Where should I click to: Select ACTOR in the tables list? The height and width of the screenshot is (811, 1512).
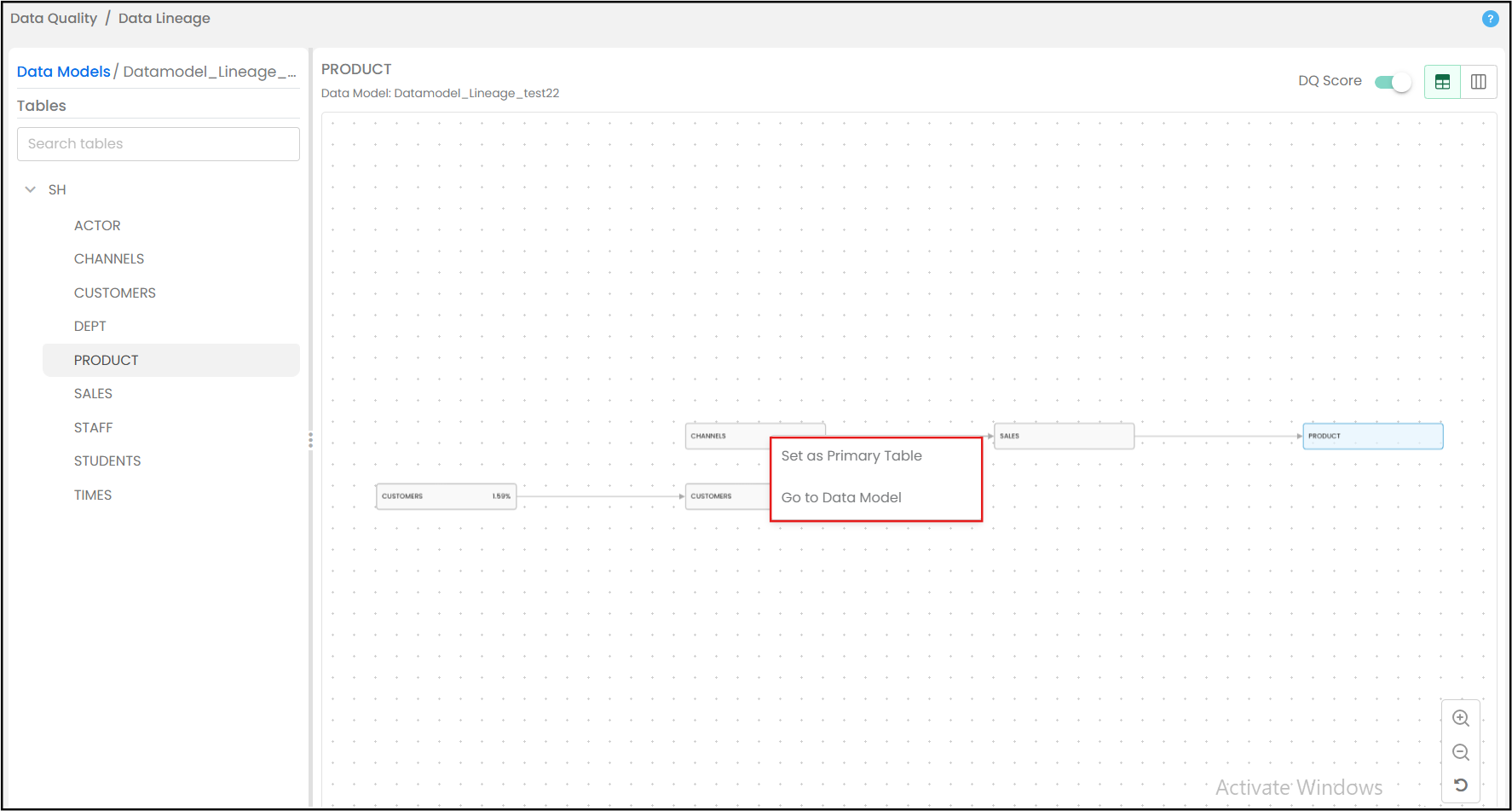pos(97,225)
